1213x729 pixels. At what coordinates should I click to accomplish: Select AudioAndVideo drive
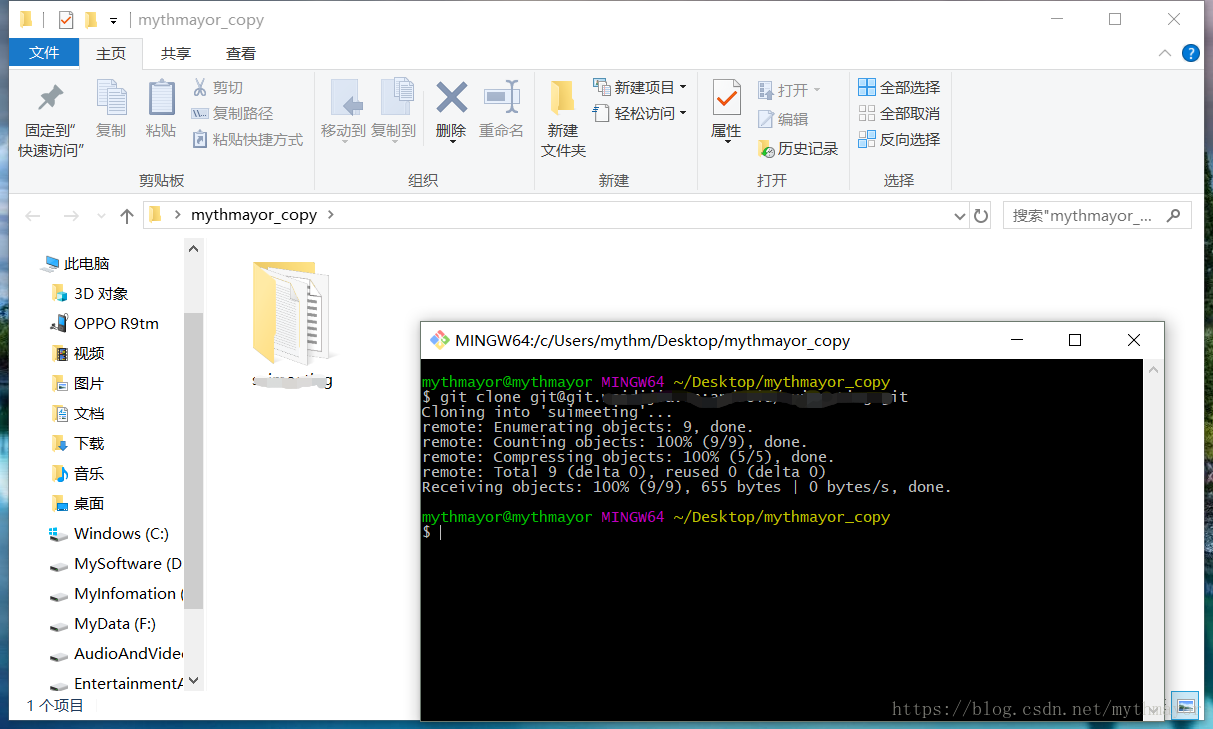[x=116, y=654]
